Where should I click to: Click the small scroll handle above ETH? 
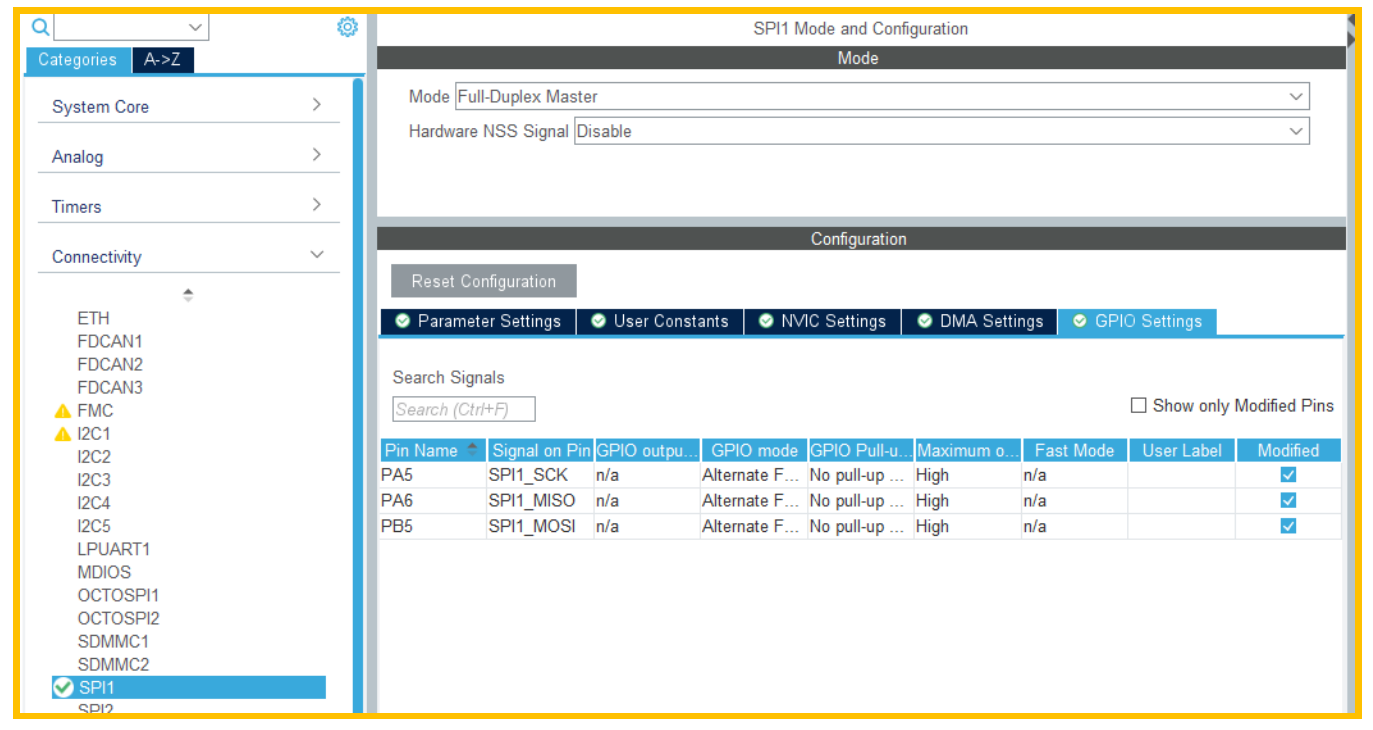(188, 295)
